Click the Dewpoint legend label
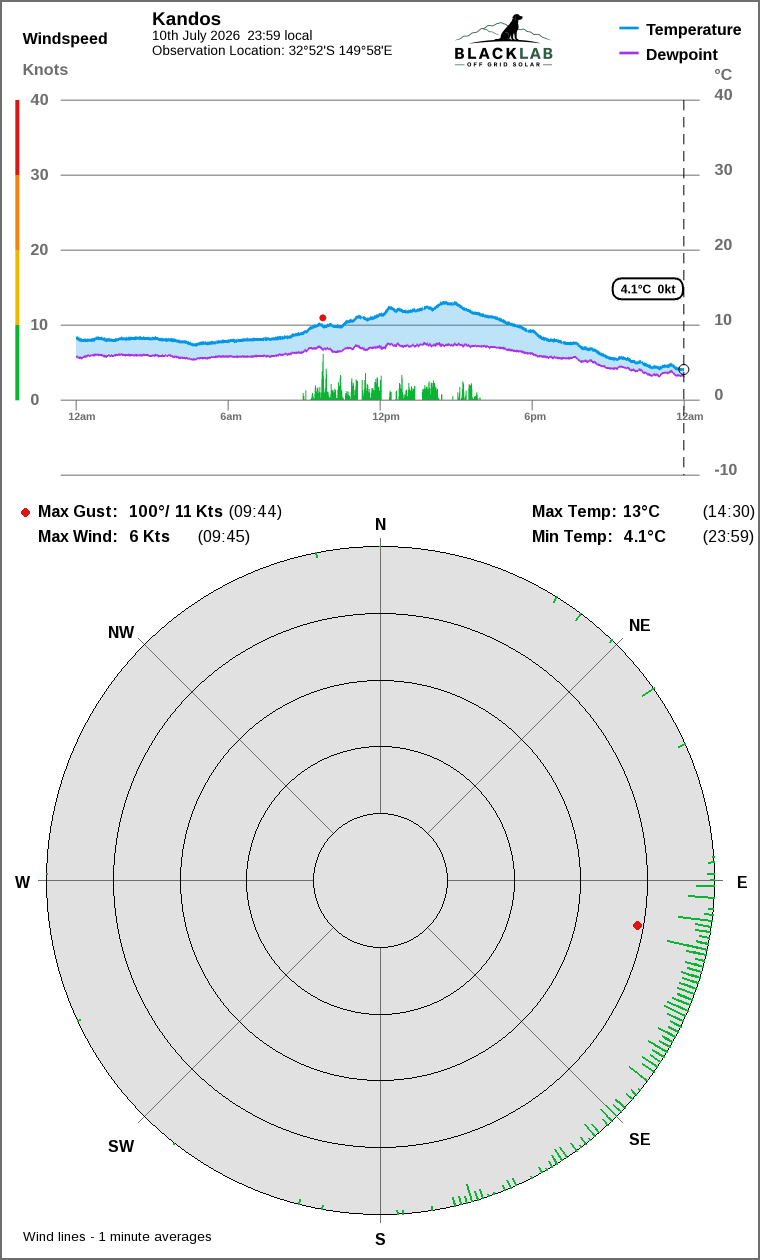Screen dimensions: 760x1260 [x=682, y=54]
